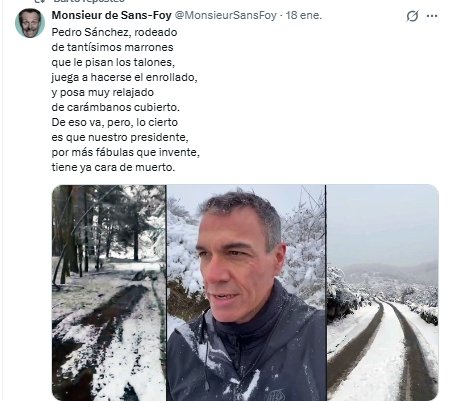
Task: Click the final line 'tiene ya cara de muerto.'
Action: 113,167
